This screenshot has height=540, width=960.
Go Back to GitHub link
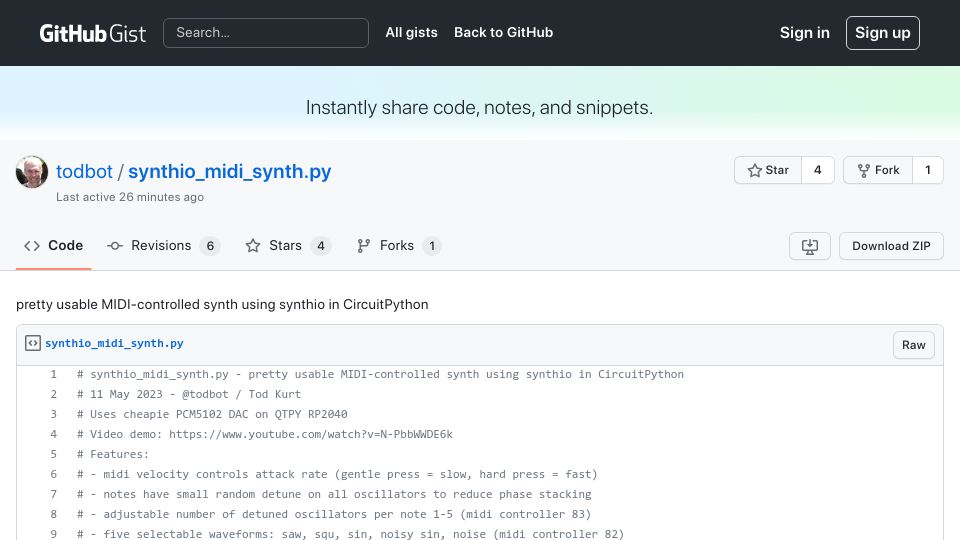pyautogui.click(x=503, y=32)
